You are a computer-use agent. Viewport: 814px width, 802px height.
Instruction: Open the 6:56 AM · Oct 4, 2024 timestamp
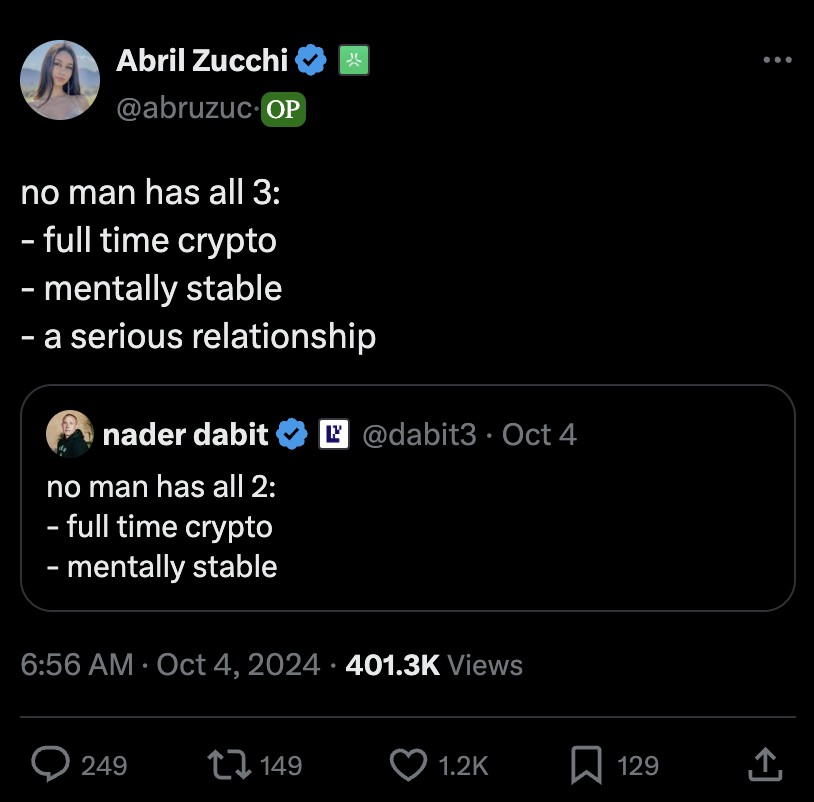[170, 665]
